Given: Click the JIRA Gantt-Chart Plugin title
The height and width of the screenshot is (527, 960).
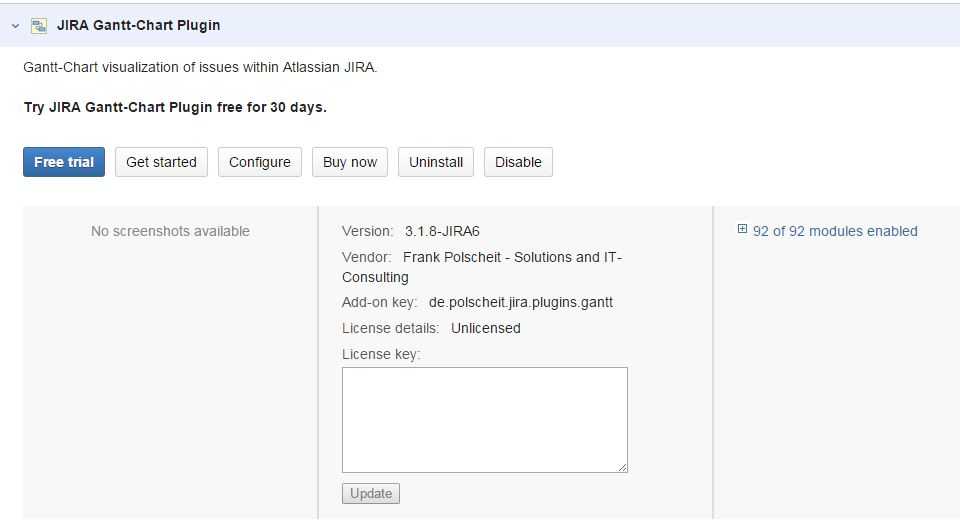Looking at the screenshot, I should point(138,26).
